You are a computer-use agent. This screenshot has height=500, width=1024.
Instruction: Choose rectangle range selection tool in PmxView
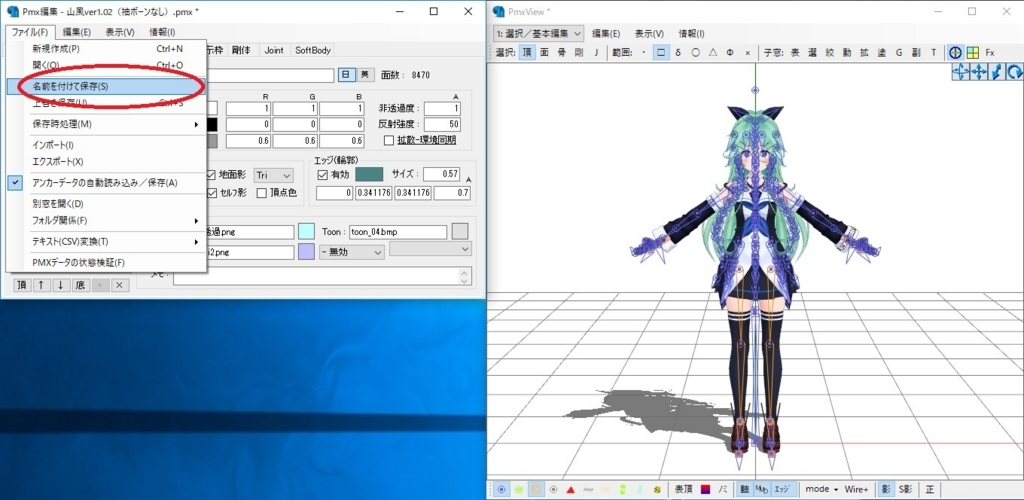661,53
